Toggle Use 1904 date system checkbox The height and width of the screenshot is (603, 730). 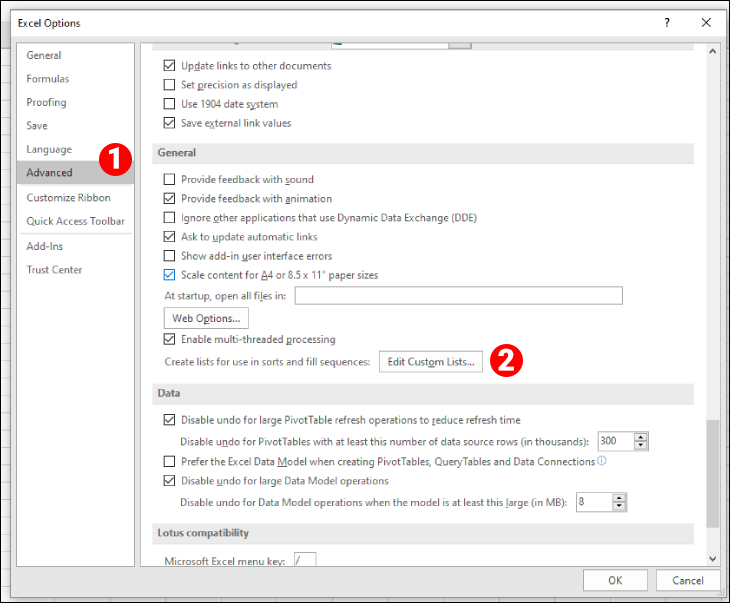click(169, 104)
